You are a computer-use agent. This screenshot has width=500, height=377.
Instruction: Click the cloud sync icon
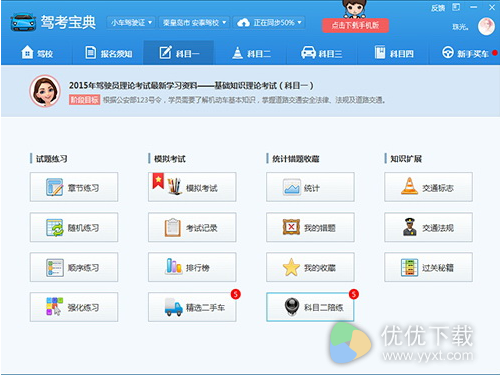pyautogui.click(x=243, y=23)
